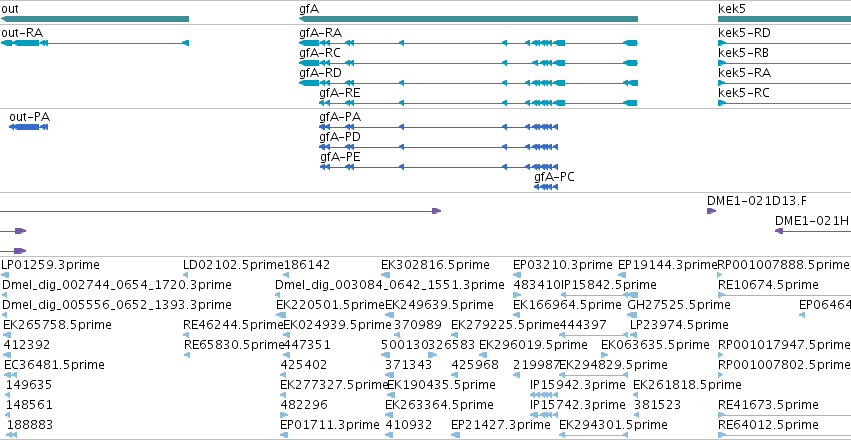Select Dmel_dig_005556_0652_1393.3prime
Screen dimensions: 851x440
coord(117,305)
